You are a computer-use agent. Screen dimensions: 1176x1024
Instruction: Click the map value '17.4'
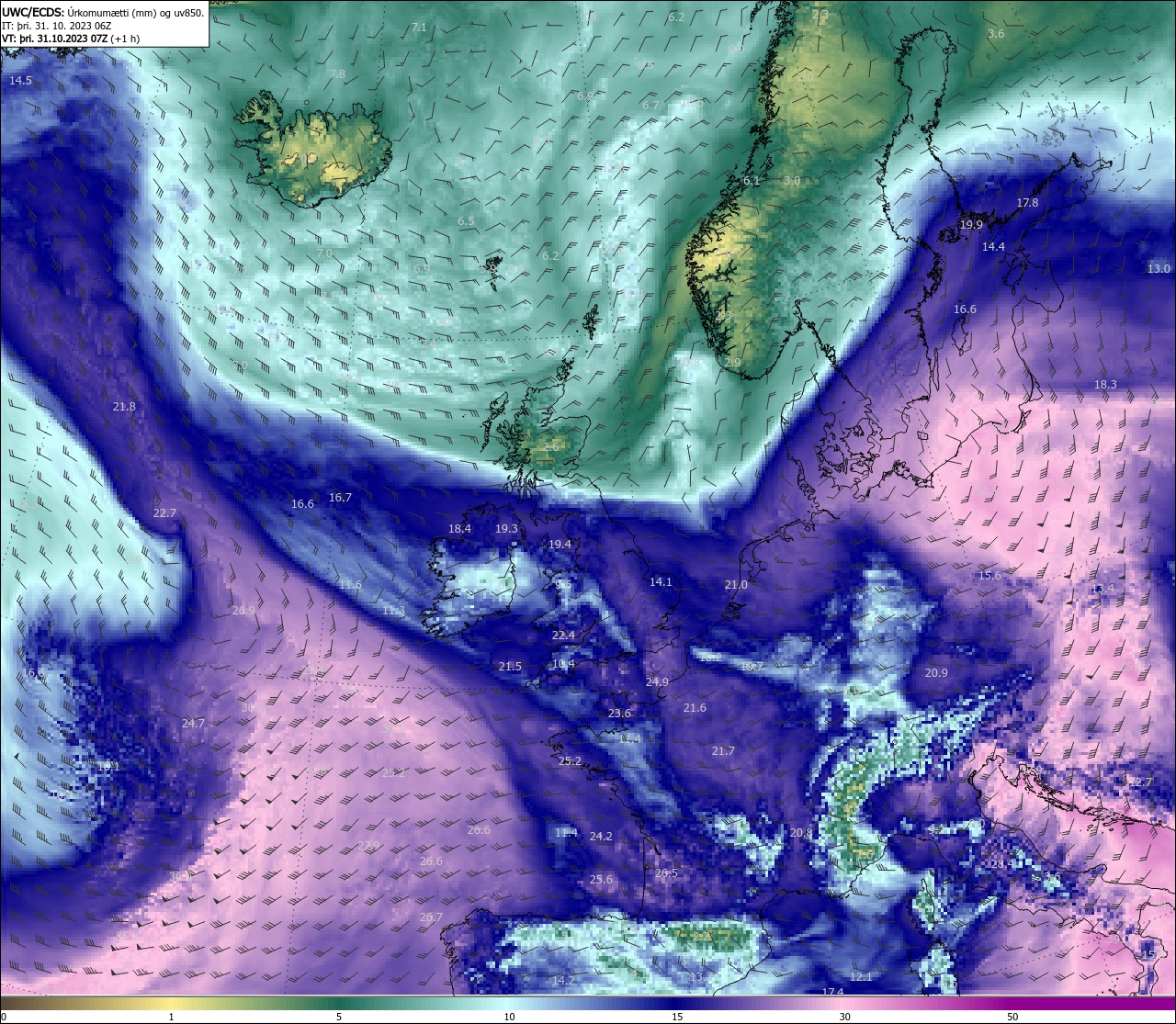[x=832, y=993]
